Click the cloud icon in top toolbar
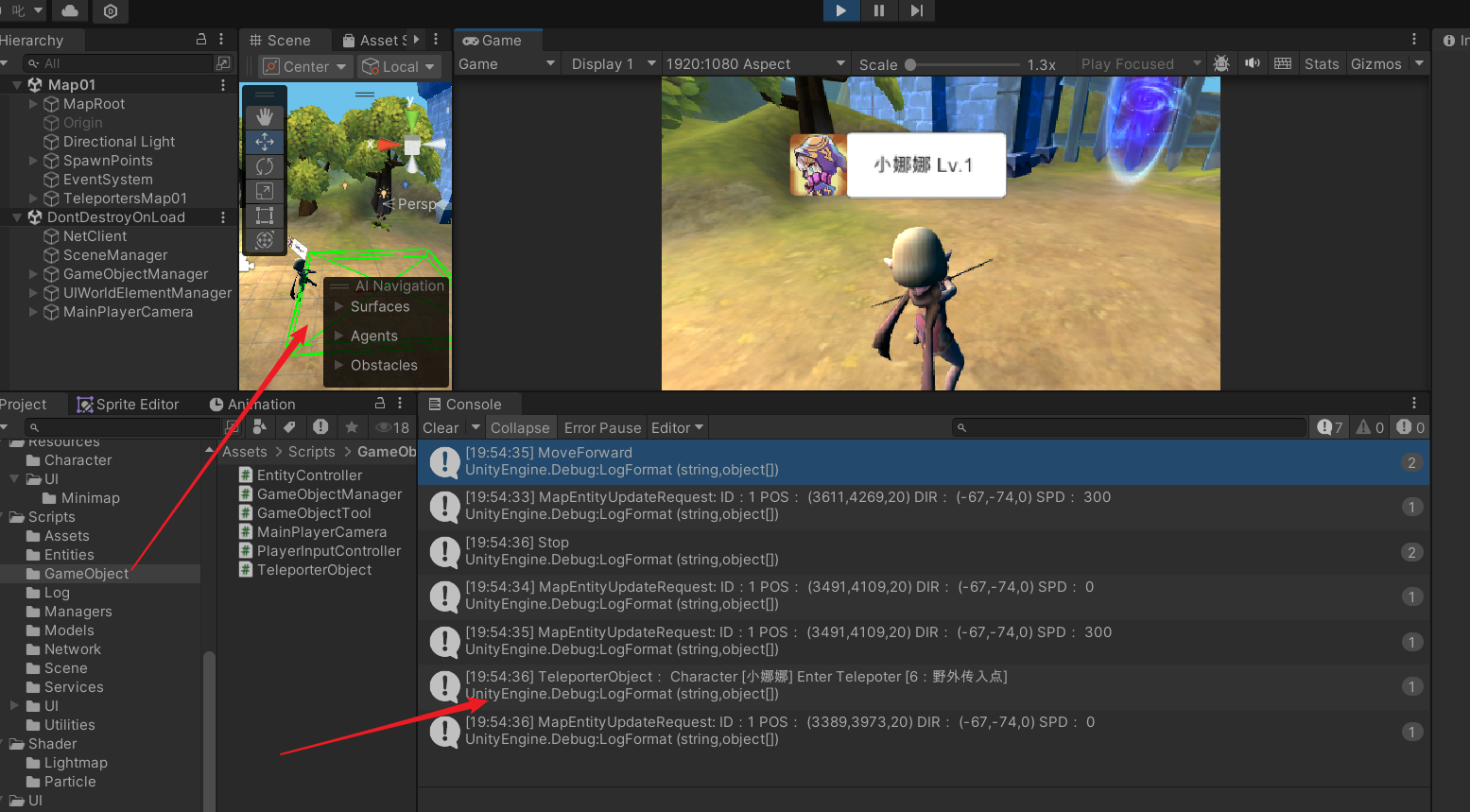Image resolution: width=1470 pixels, height=812 pixels. 70,10
